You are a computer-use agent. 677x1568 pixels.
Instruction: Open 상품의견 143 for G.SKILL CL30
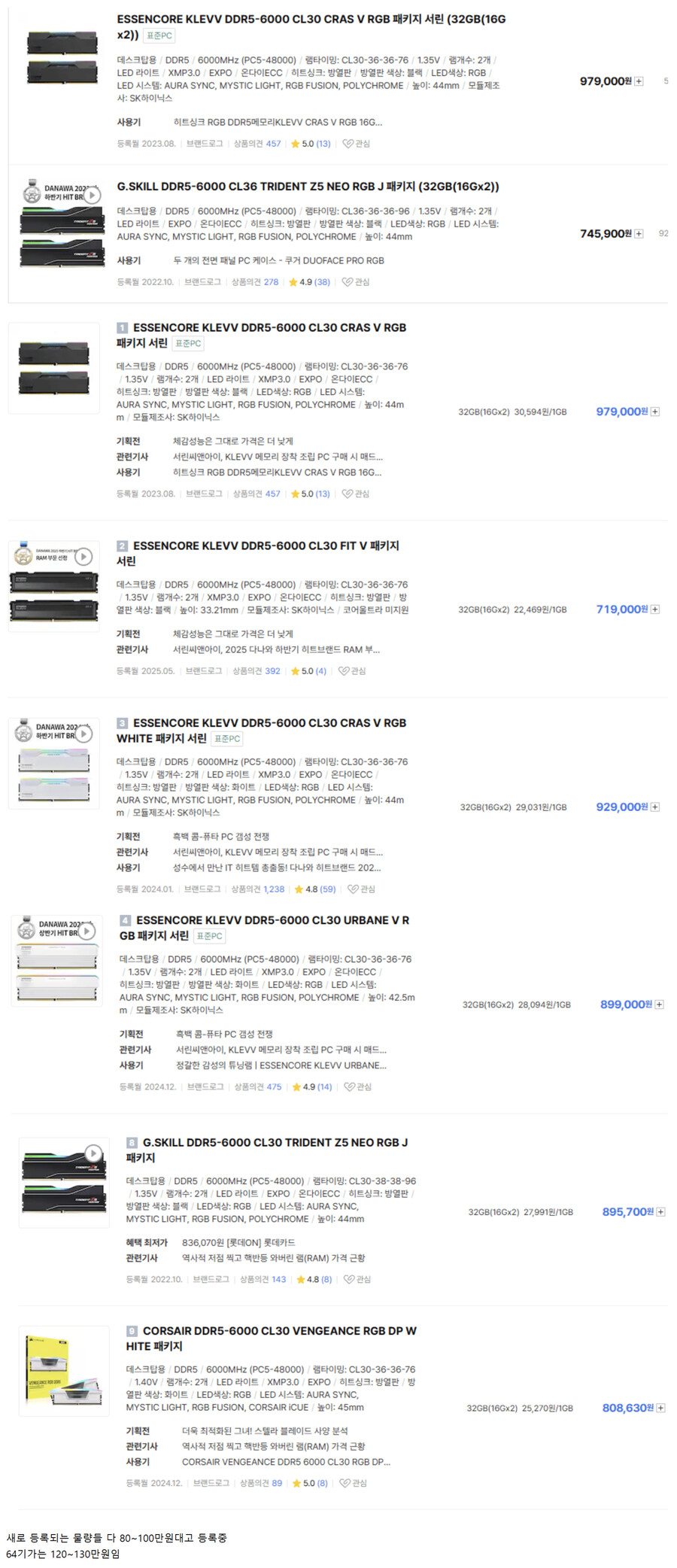click(x=263, y=1280)
